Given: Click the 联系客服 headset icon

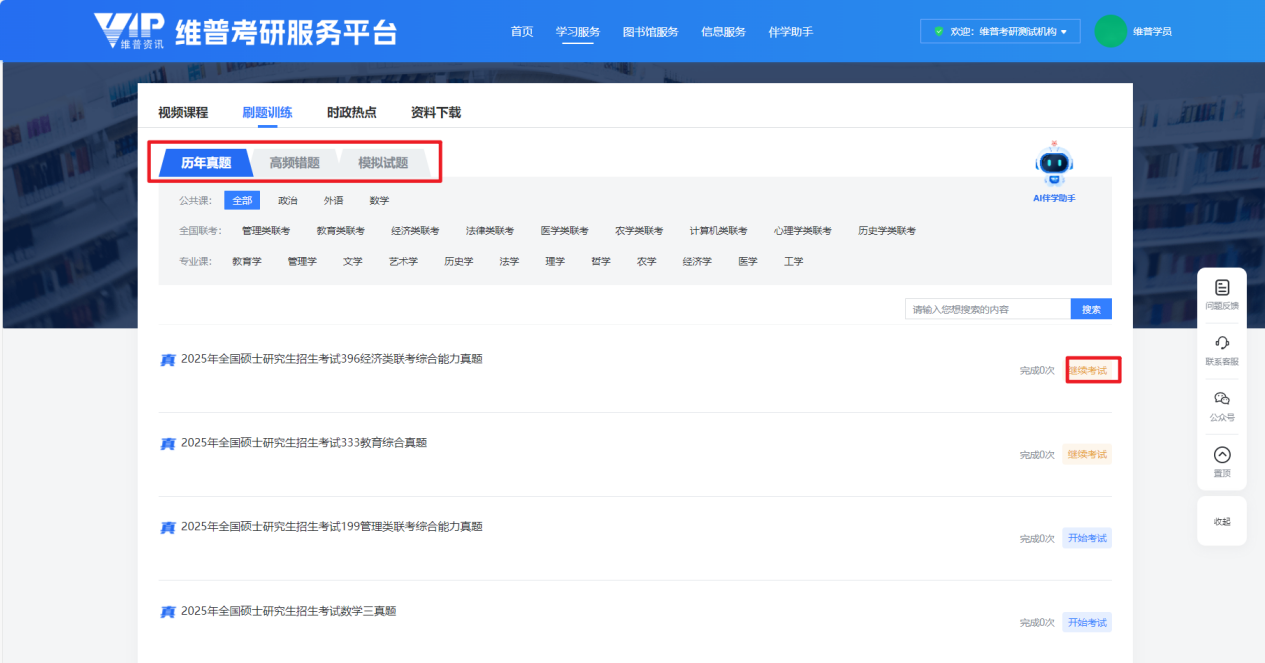Looking at the screenshot, I should (x=1222, y=343).
